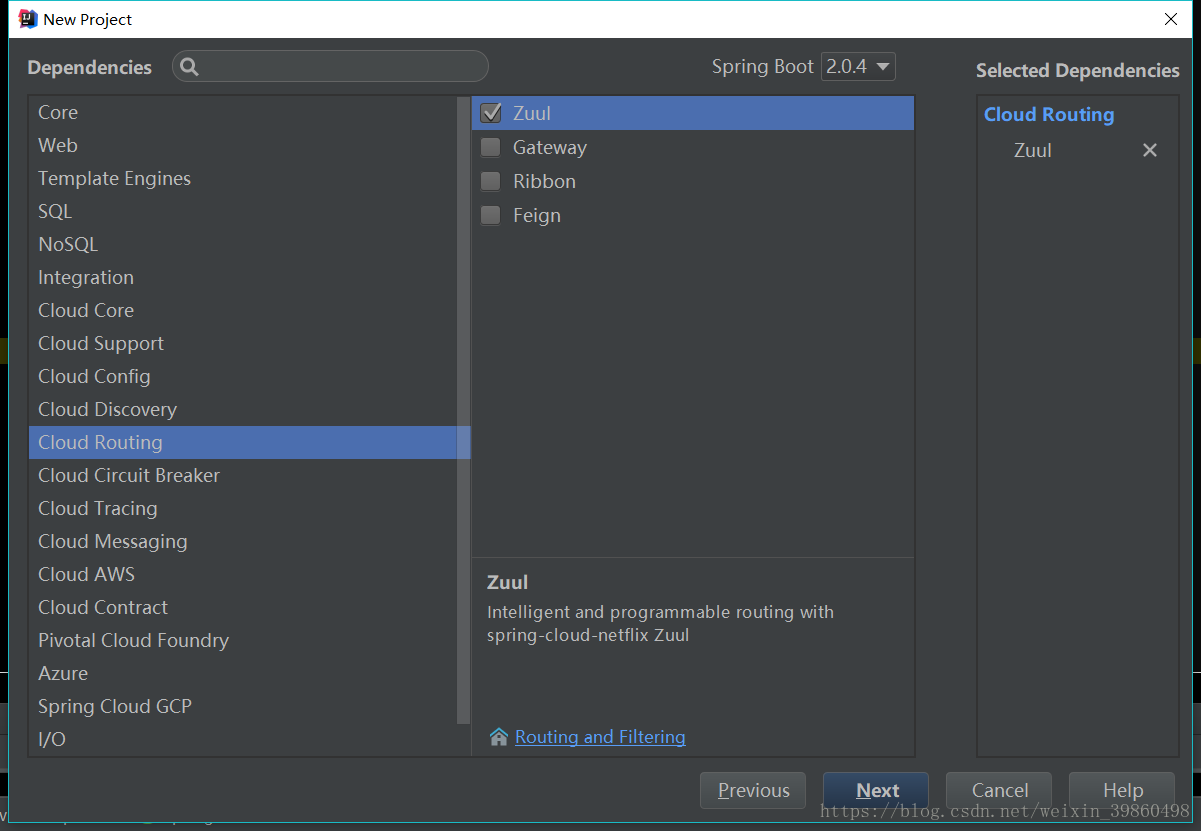The image size is (1201, 831).
Task: Open the Template Engines category
Action: pos(243,178)
